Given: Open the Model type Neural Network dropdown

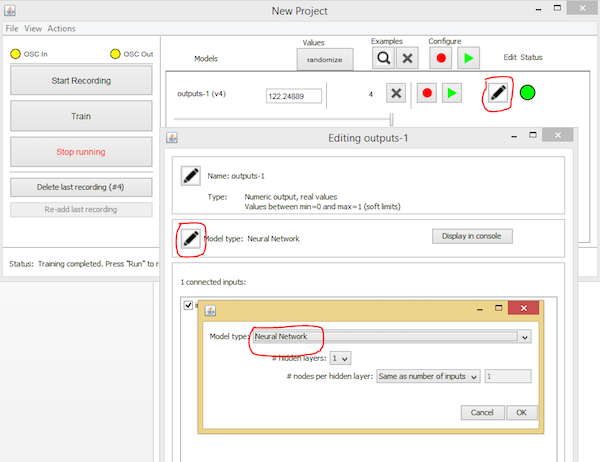Looking at the screenshot, I should click(x=390, y=337).
